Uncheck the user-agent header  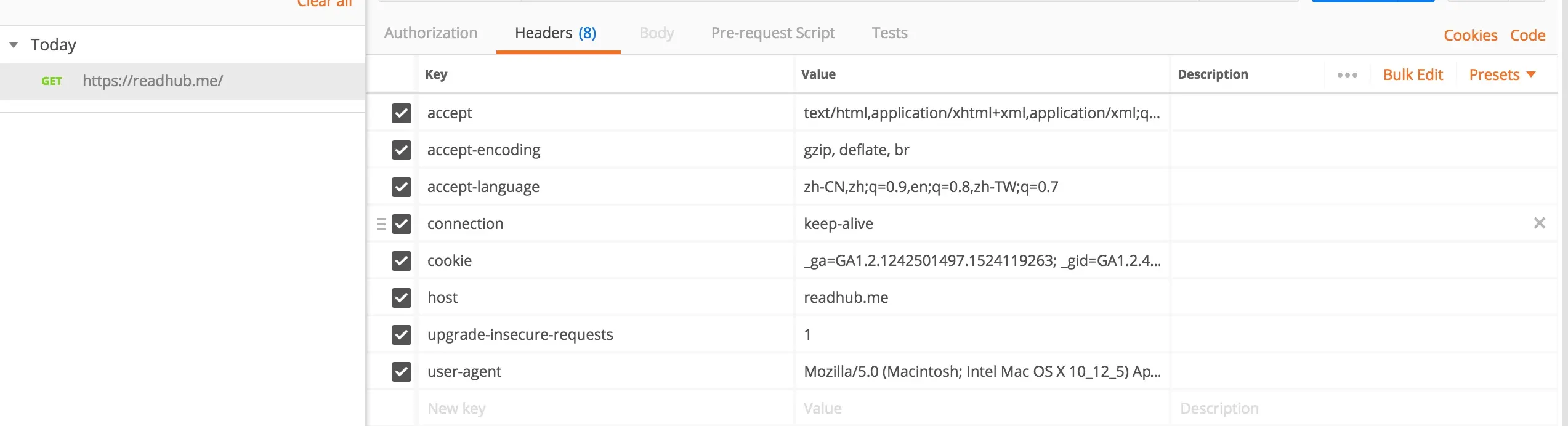[x=402, y=372]
